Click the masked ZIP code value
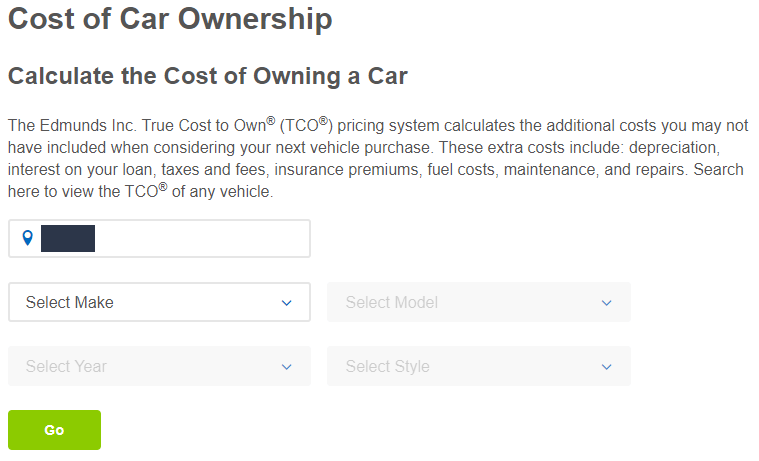 pyautogui.click(x=68, y=238)
